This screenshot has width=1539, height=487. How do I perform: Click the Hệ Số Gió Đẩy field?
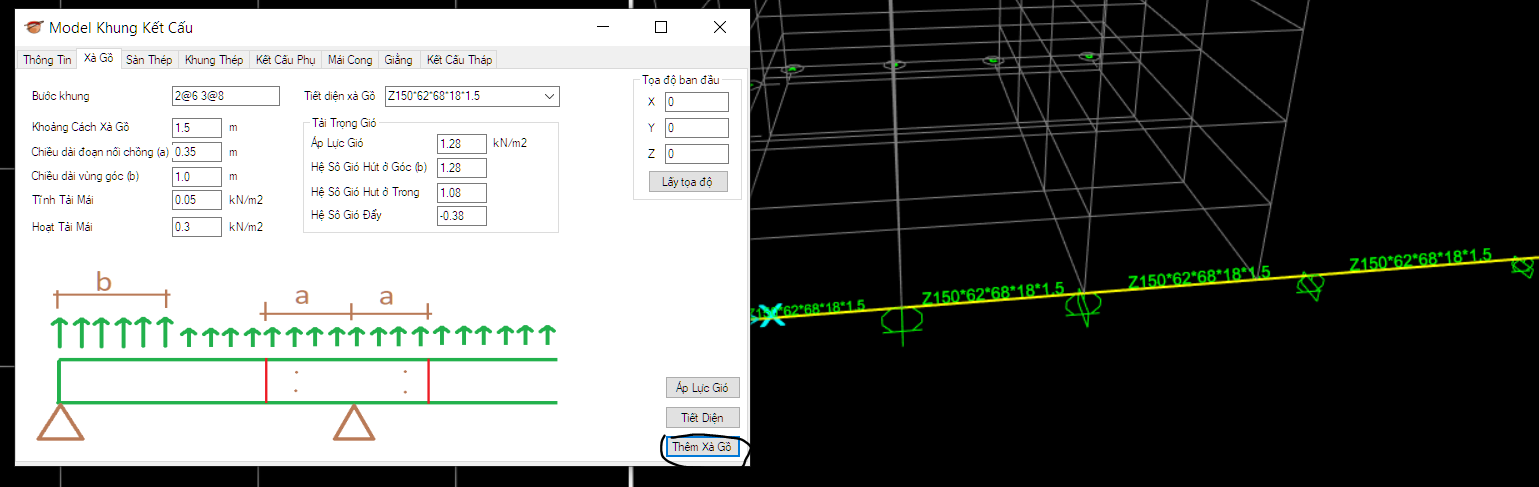pos(461,216)
